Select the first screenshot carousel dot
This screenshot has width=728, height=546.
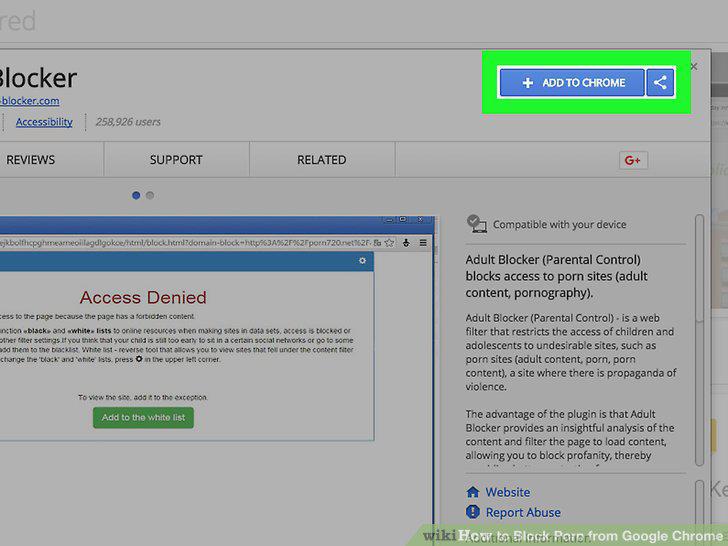(x=136, y=195)
